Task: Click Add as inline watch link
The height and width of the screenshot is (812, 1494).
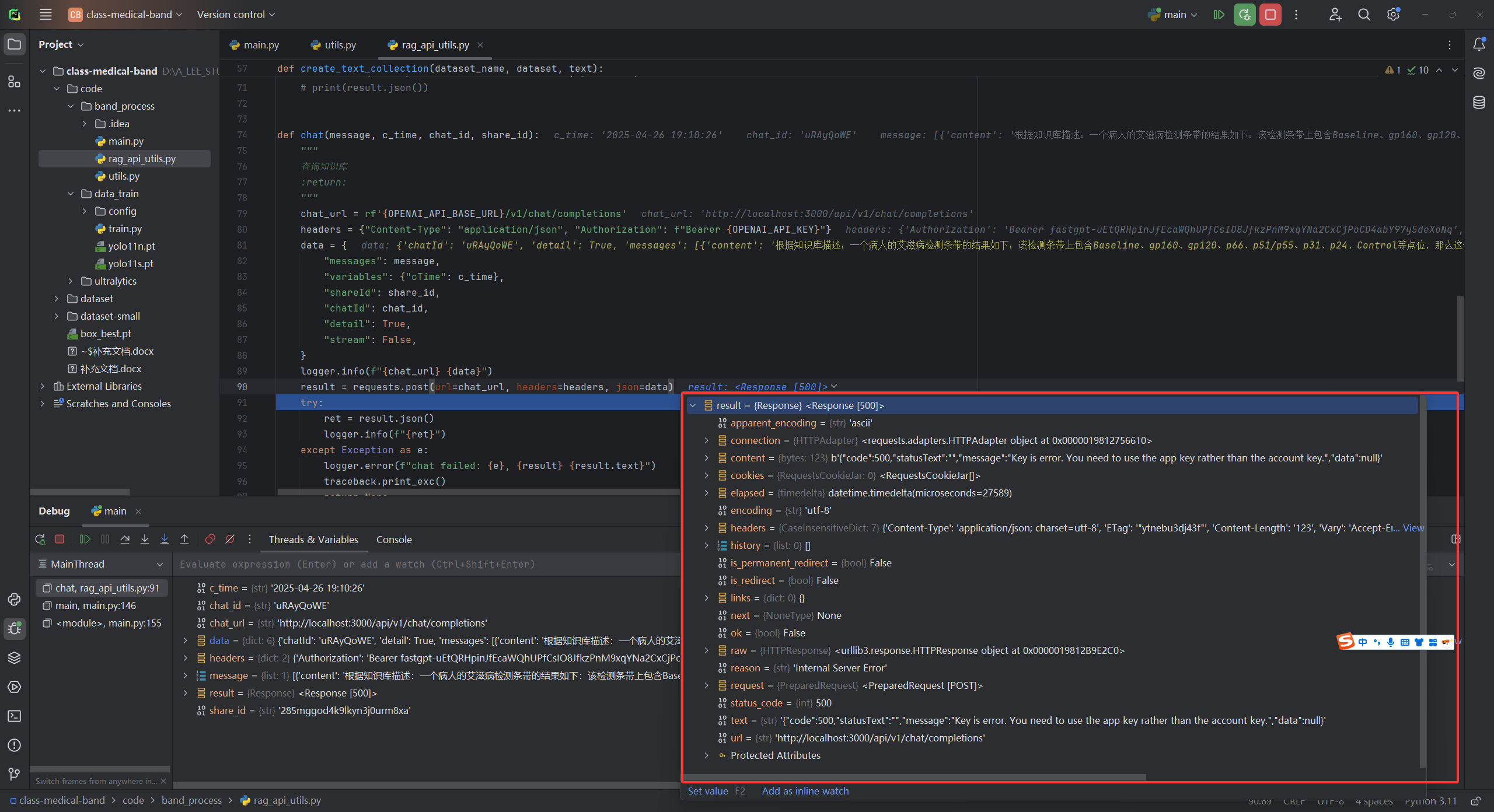Action: [805, 791]
